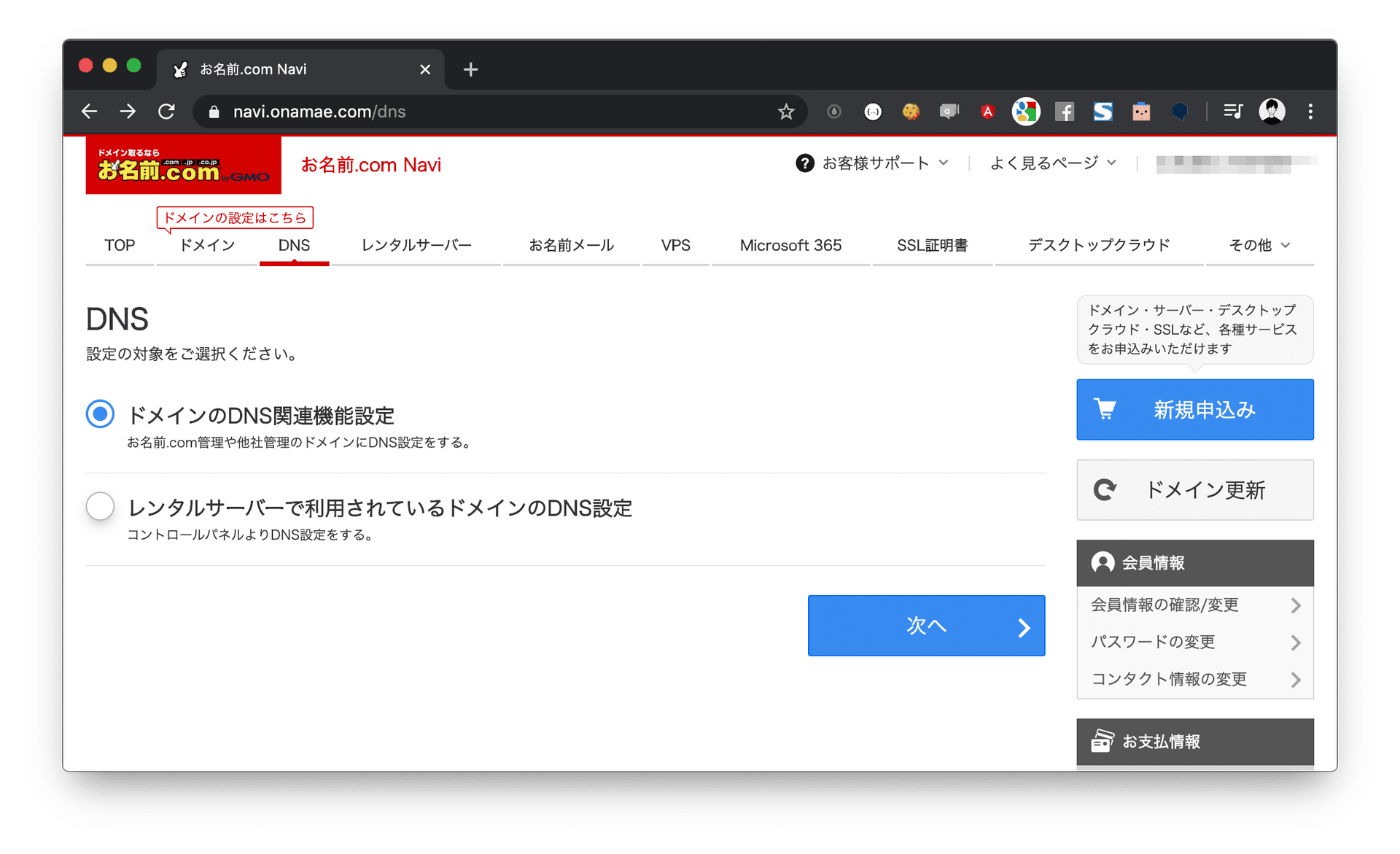Click the お名前.com Navi title link
The height and width of the screenshot is (854, 1400).
click(x=371, y=165)
